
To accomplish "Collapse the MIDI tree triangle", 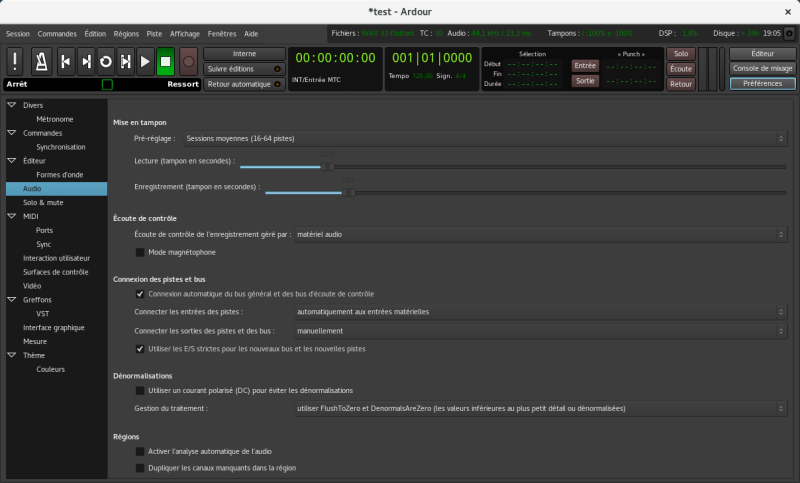I will click(x=12, y=216).
